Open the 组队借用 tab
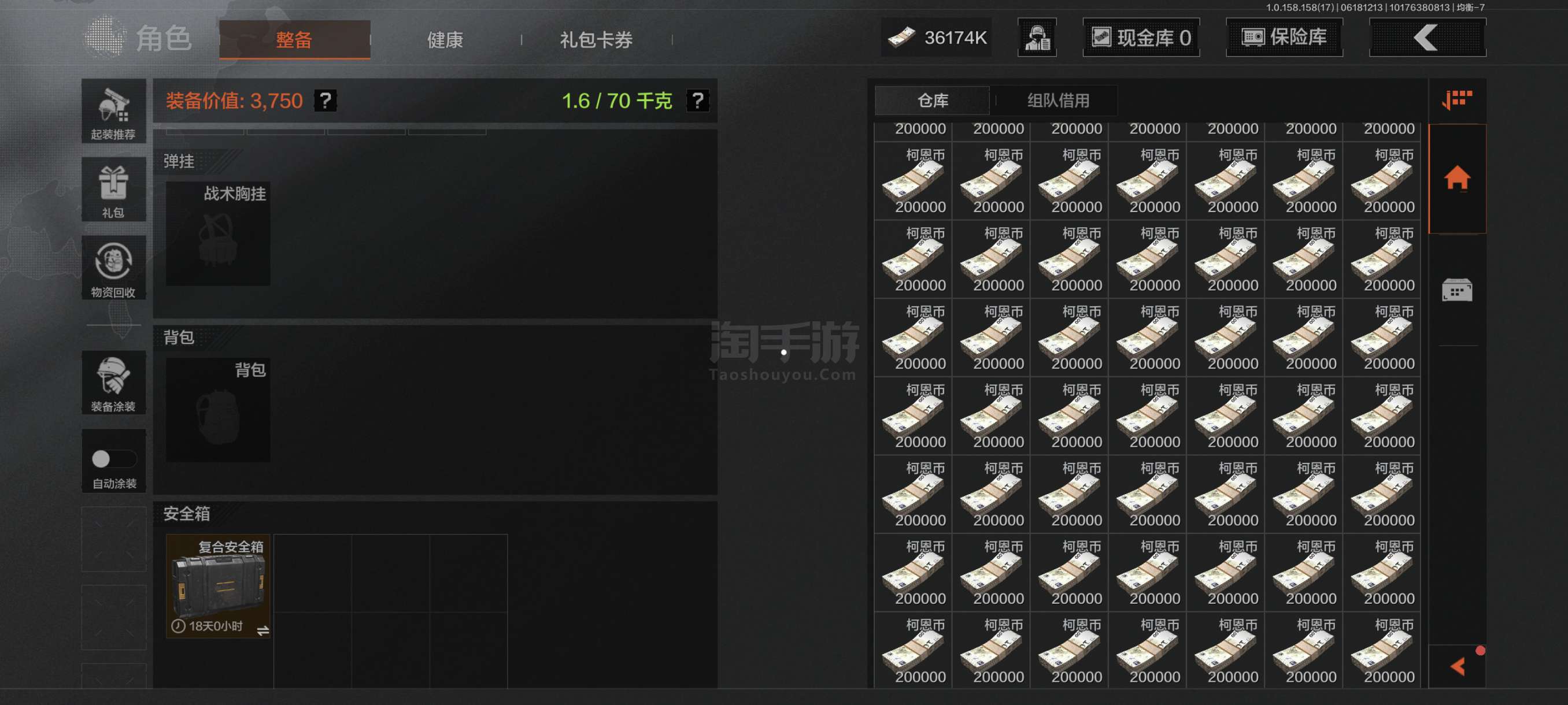The width and height of the screenshot is (1568, 705). [x=1058, y=101]
